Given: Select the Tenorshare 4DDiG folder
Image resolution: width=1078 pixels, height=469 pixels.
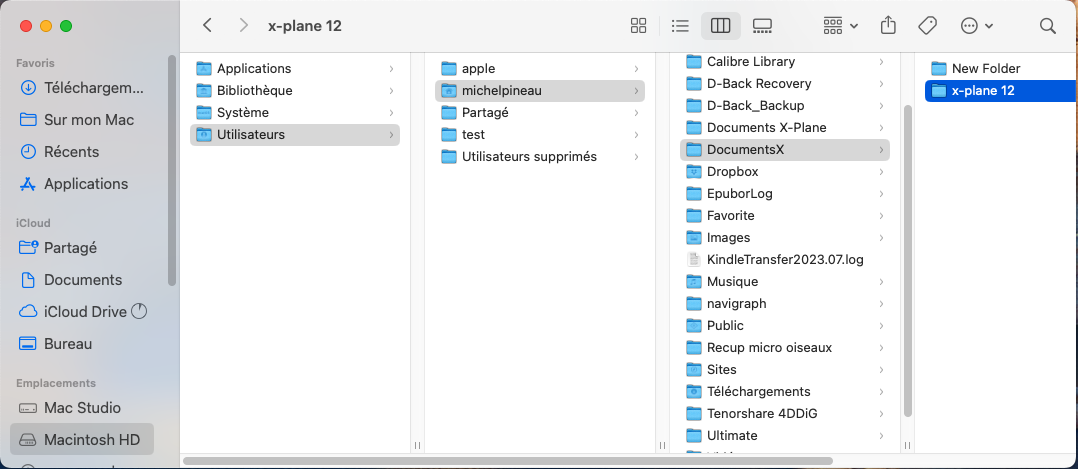Looking at the screenshot, I should [784, 413].
